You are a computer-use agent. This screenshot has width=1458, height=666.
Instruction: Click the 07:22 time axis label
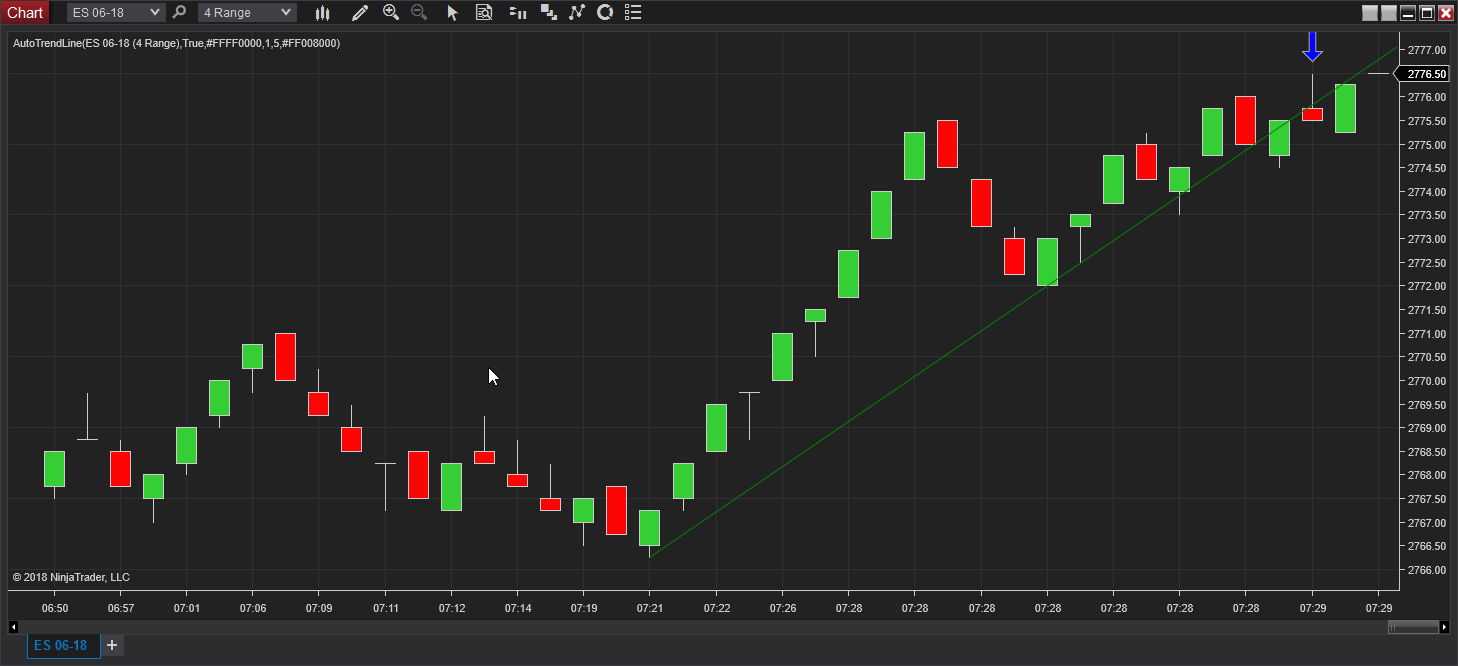pos(716,608)
